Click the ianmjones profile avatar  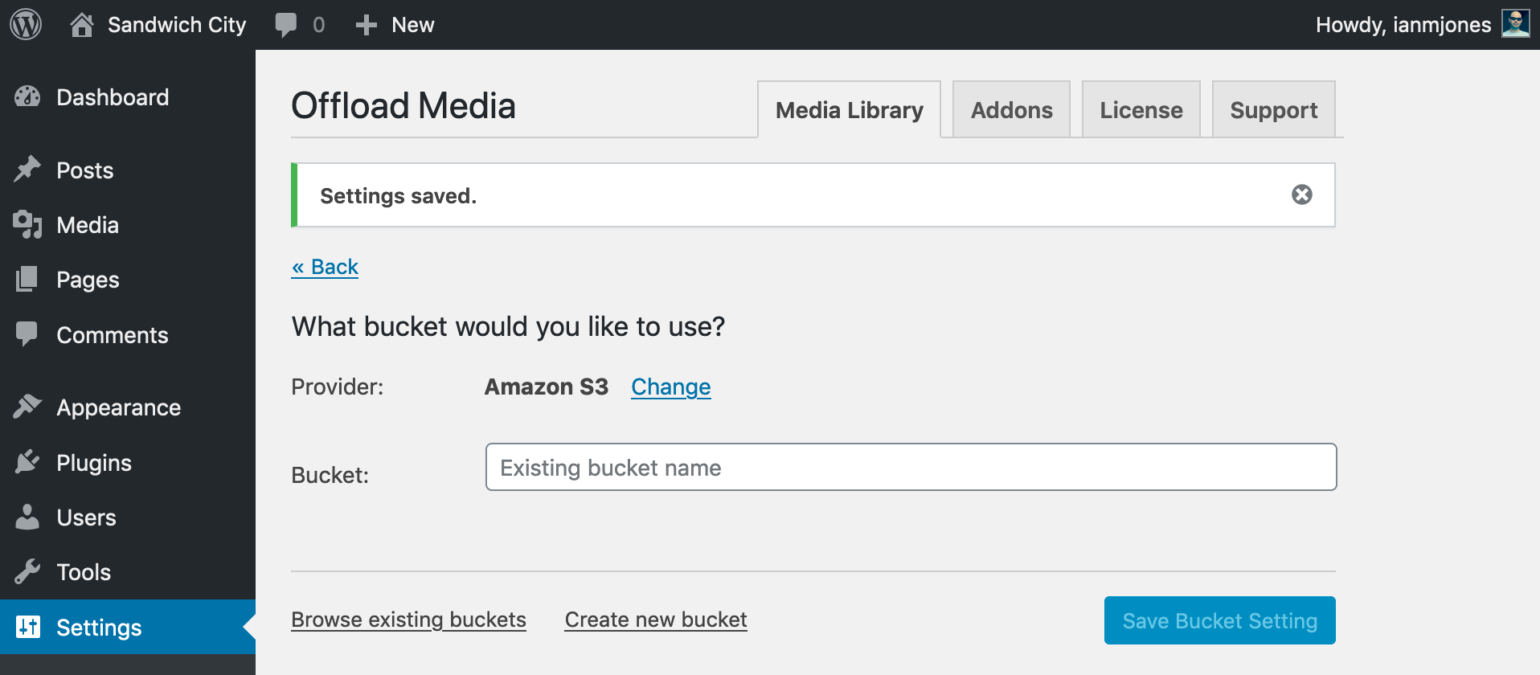(1516, 23)
